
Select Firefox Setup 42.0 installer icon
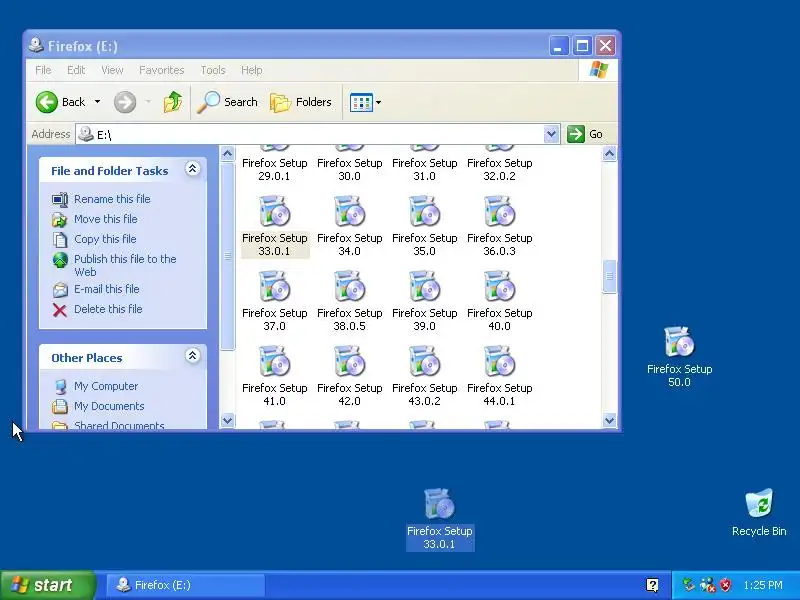349,361
